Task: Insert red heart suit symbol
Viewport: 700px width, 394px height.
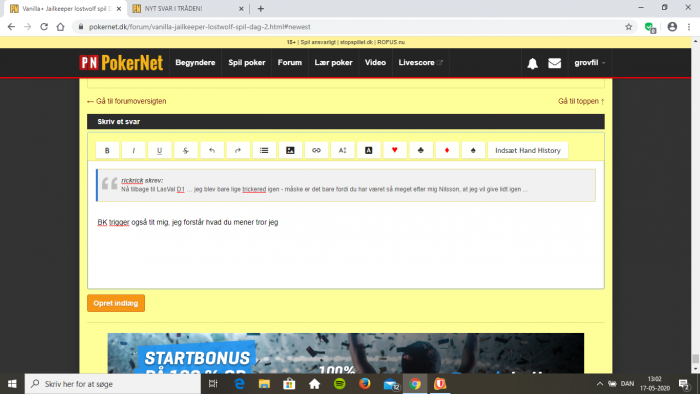Action: click(395, 150)
